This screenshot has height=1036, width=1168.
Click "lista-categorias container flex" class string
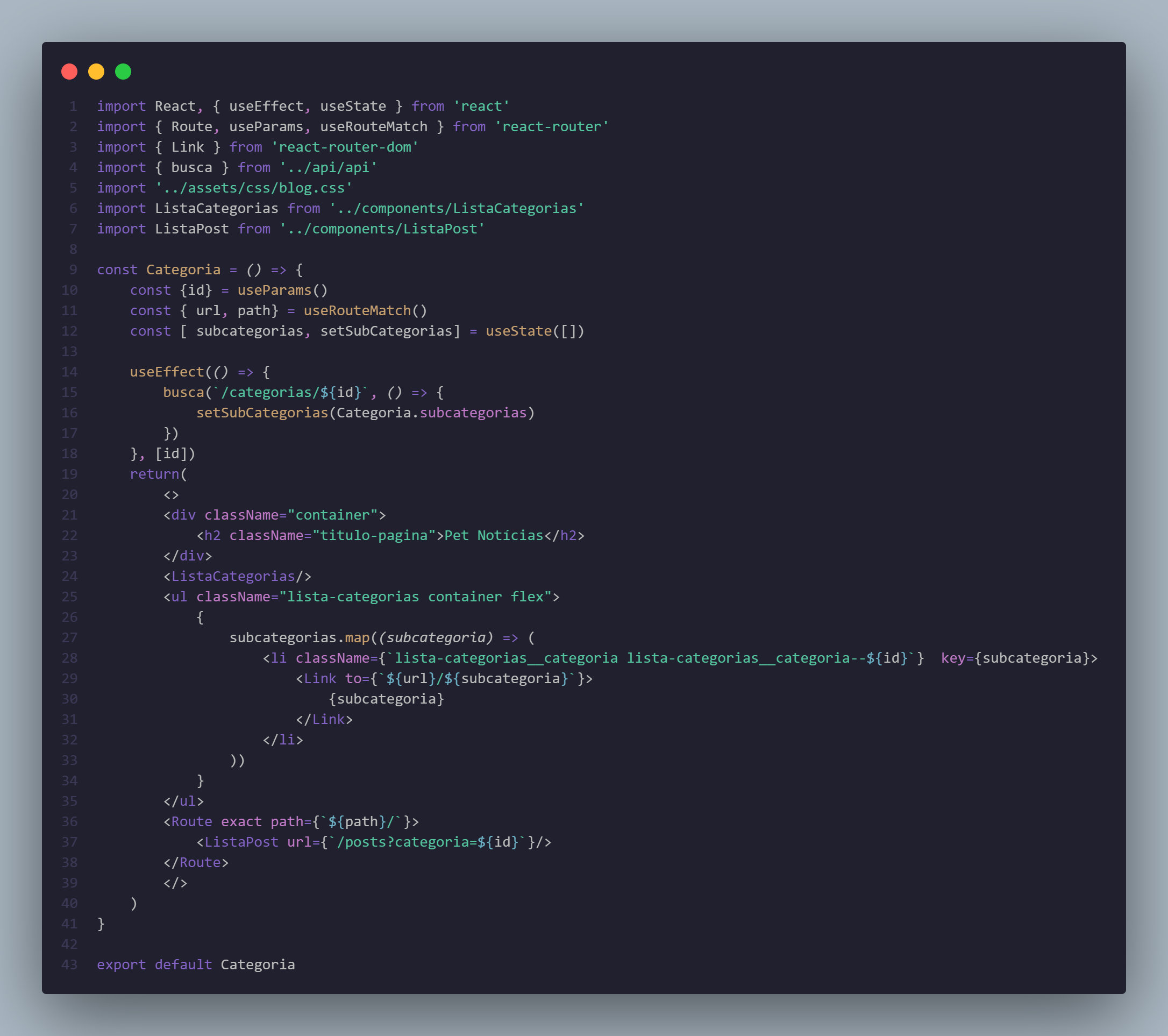(x=415, y=597)
